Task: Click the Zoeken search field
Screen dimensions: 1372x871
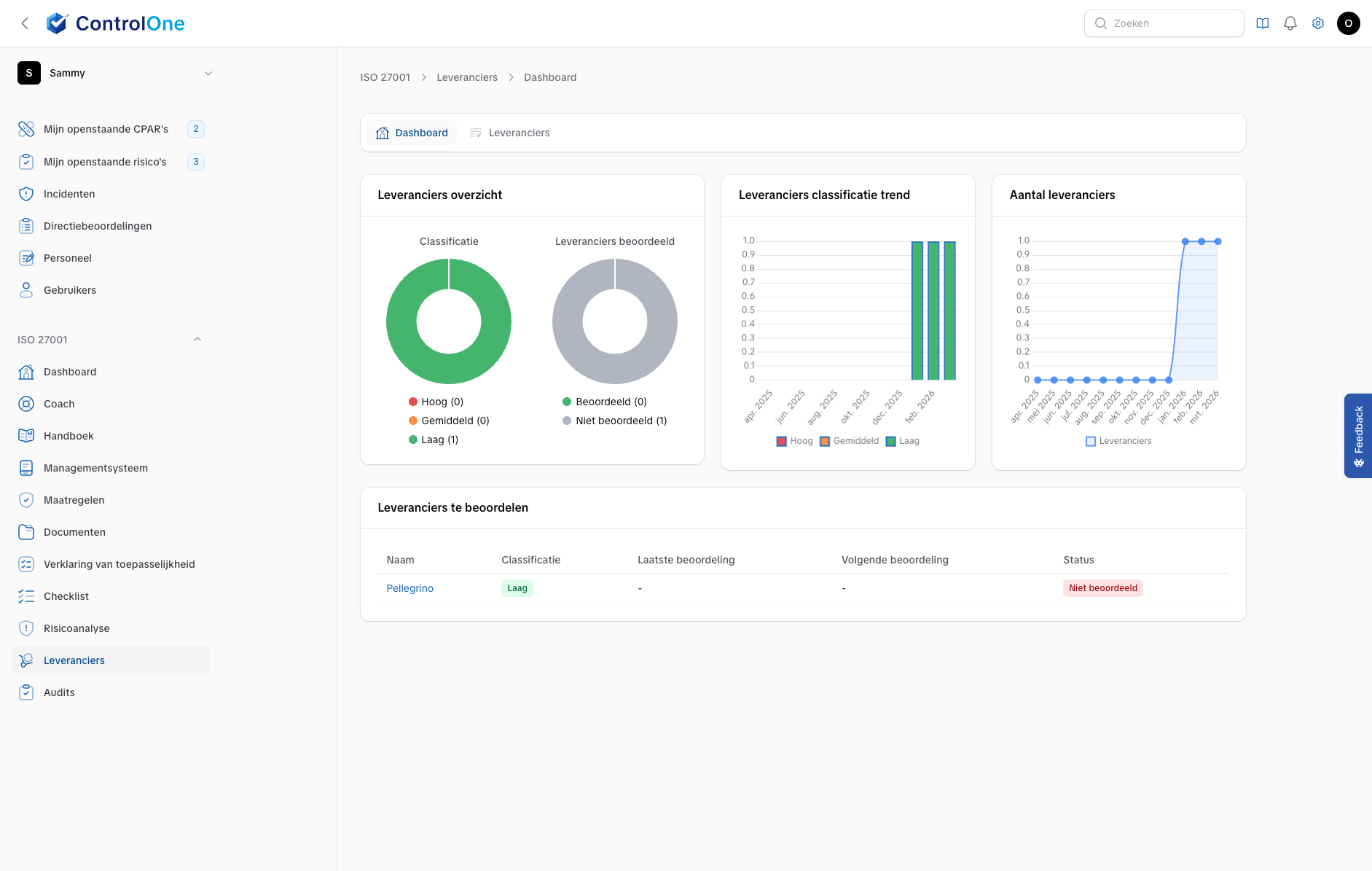Action: click(1164, 23)
